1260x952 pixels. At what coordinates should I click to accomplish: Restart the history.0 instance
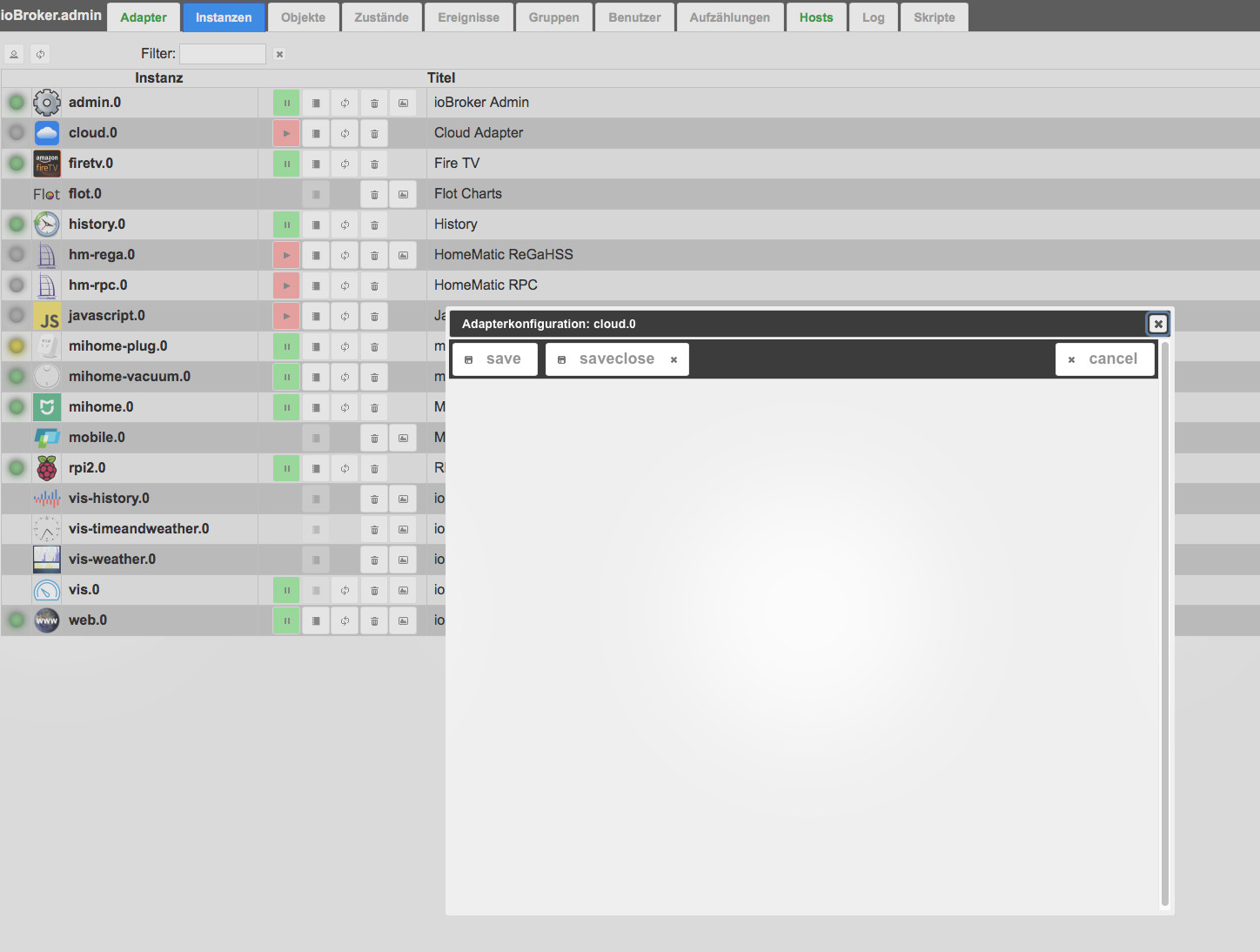pyautogui.click(x=345, y=225)
